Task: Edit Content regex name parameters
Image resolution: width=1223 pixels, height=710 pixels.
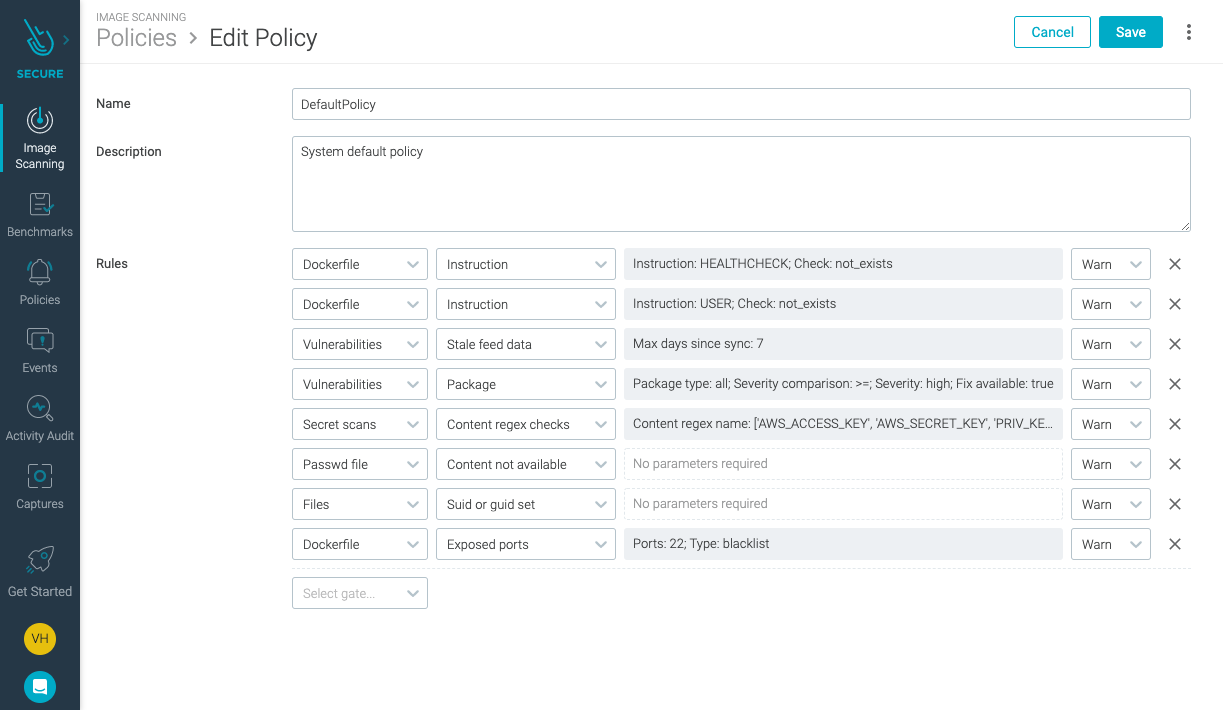Action: pos(843,424)
